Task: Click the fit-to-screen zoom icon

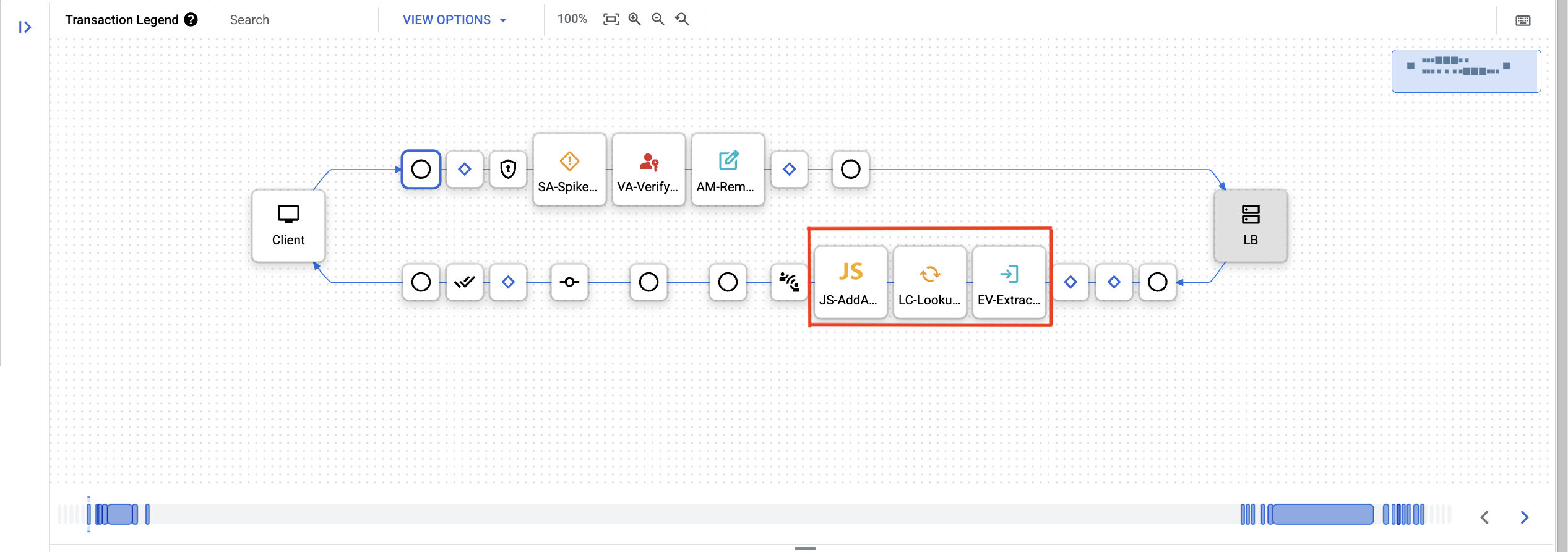Action: pyautogui.click(x=611, y=20)
